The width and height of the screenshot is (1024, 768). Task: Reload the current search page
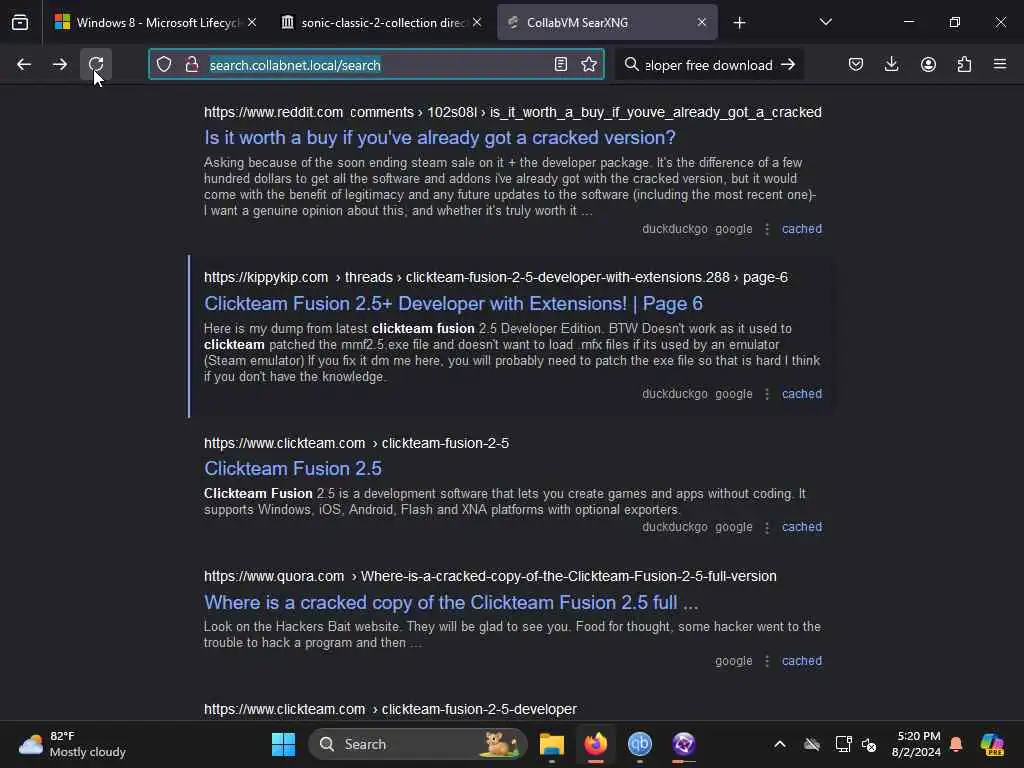tap(96, 64)
